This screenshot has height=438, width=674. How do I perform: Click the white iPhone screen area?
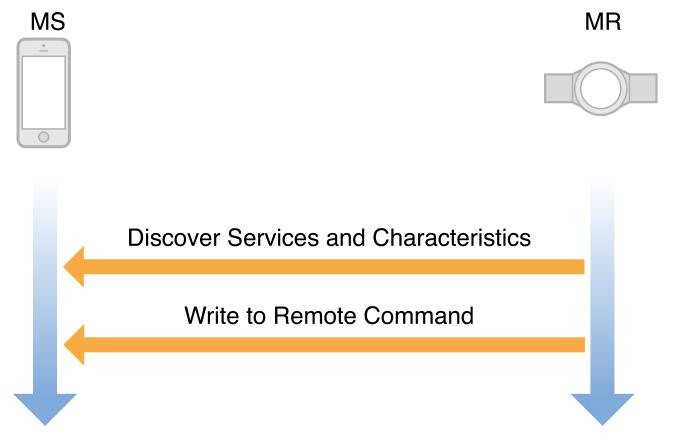click(x=44, y=90)
